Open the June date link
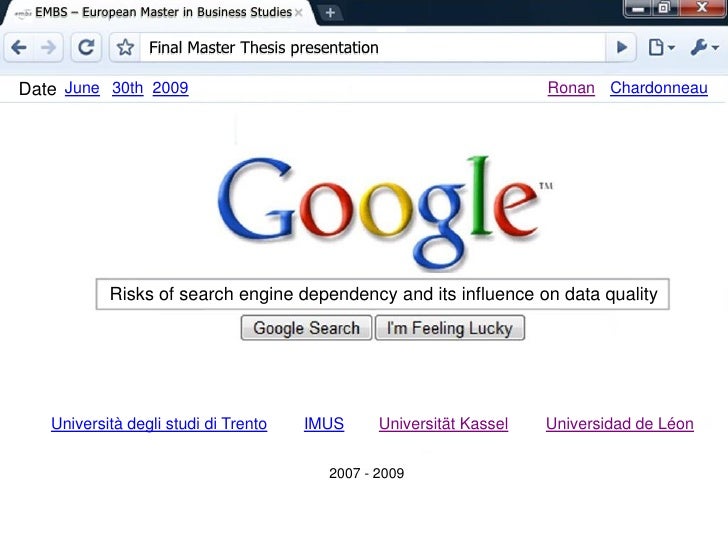 point(82,88)
